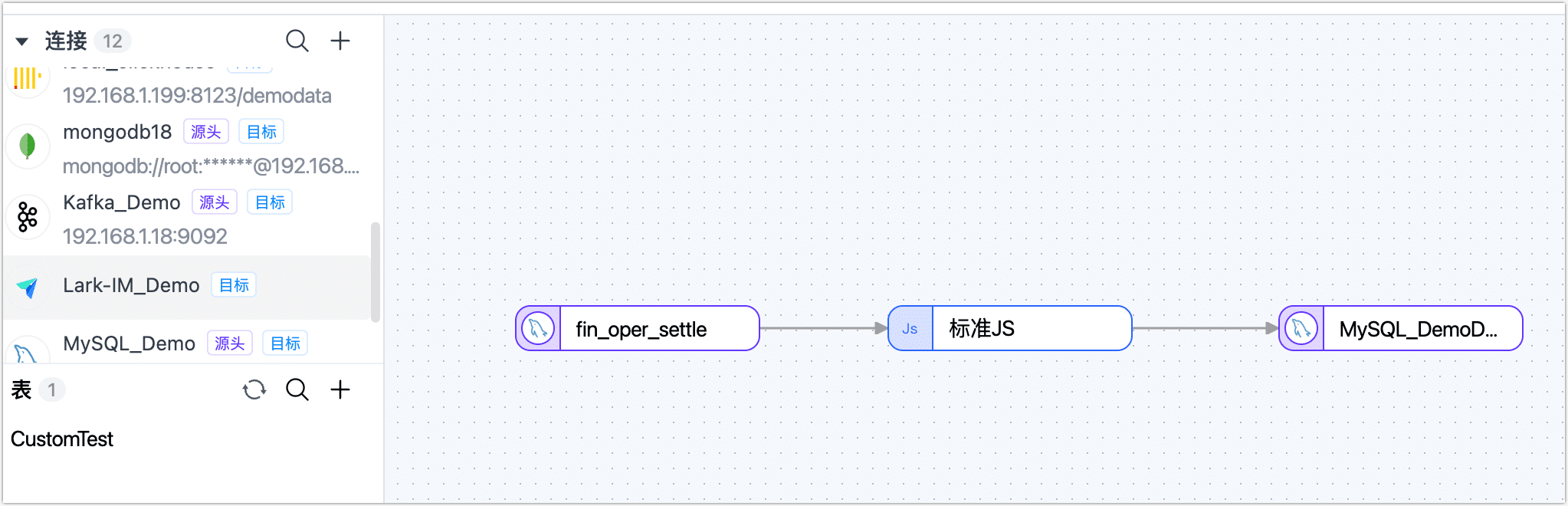The height and width of the screenshot is (506, 1568).
Task: Click the MongoDB leaf icon
Action: (x=28, y=145)
